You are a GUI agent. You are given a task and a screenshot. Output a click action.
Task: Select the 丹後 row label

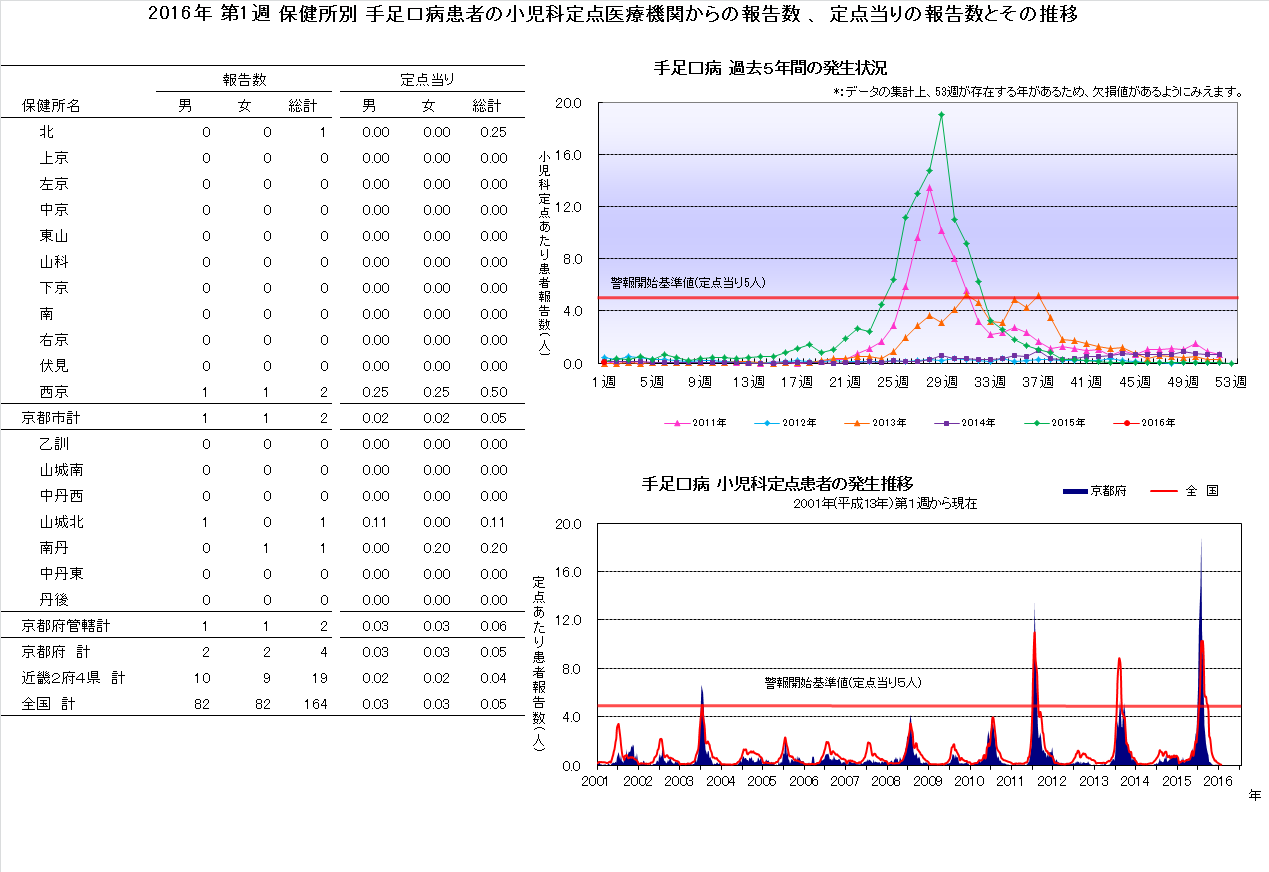[54, 600]
